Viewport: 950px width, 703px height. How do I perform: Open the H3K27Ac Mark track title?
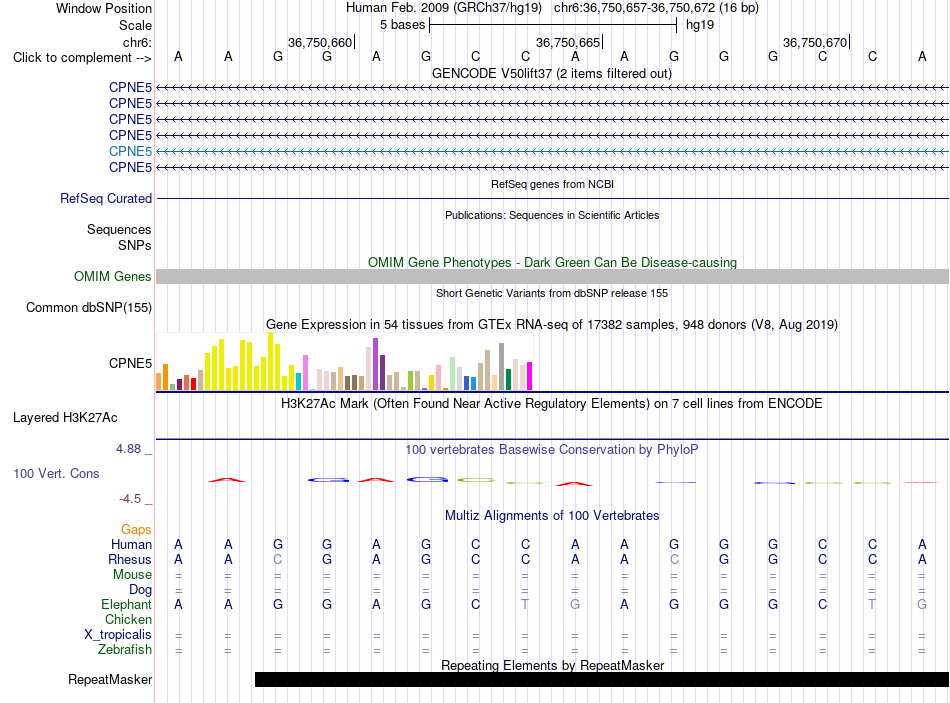[x=552, y=404]
